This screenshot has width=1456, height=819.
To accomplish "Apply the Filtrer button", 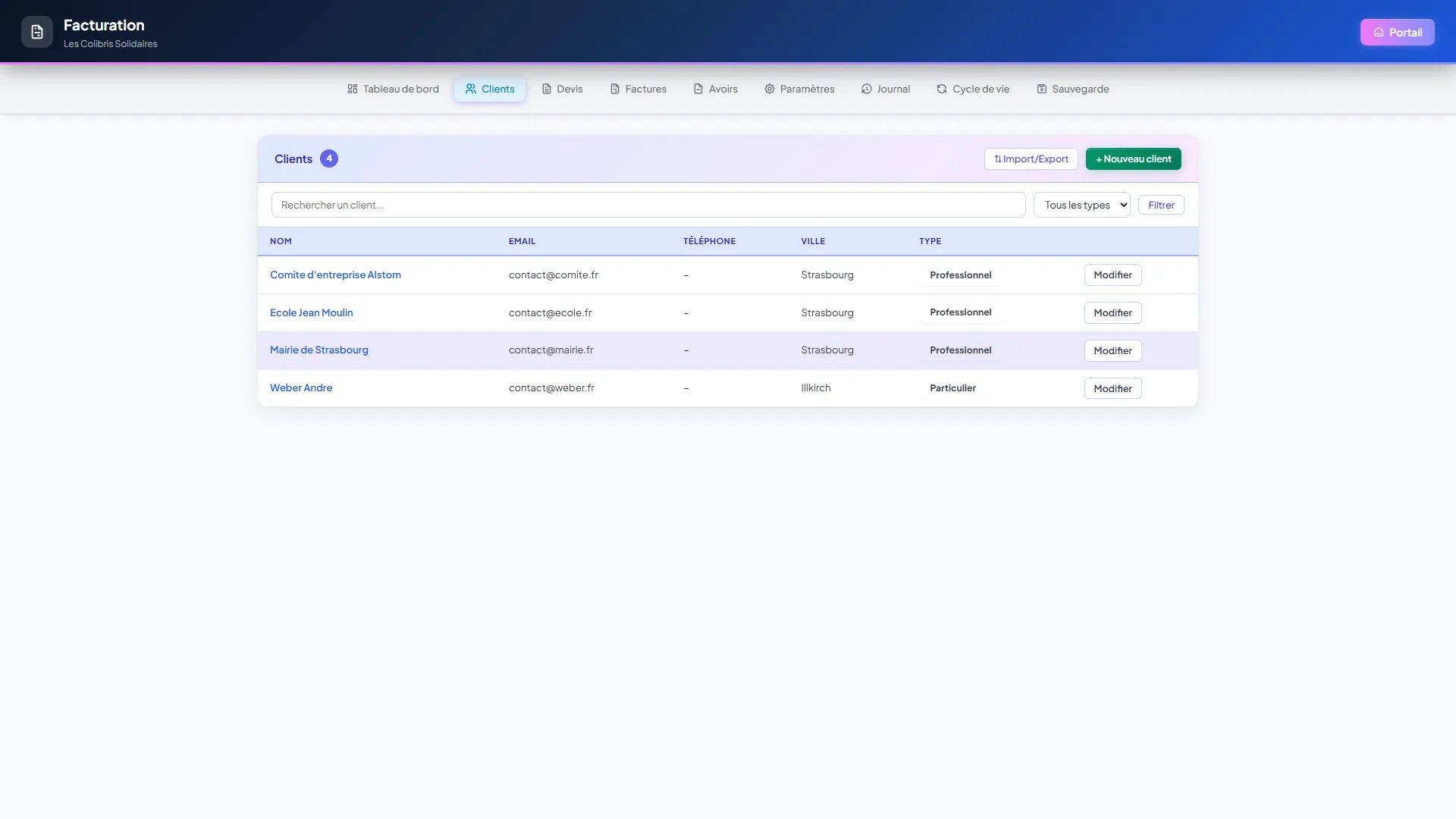I will pyautogui.click(x=1161, y=205).
